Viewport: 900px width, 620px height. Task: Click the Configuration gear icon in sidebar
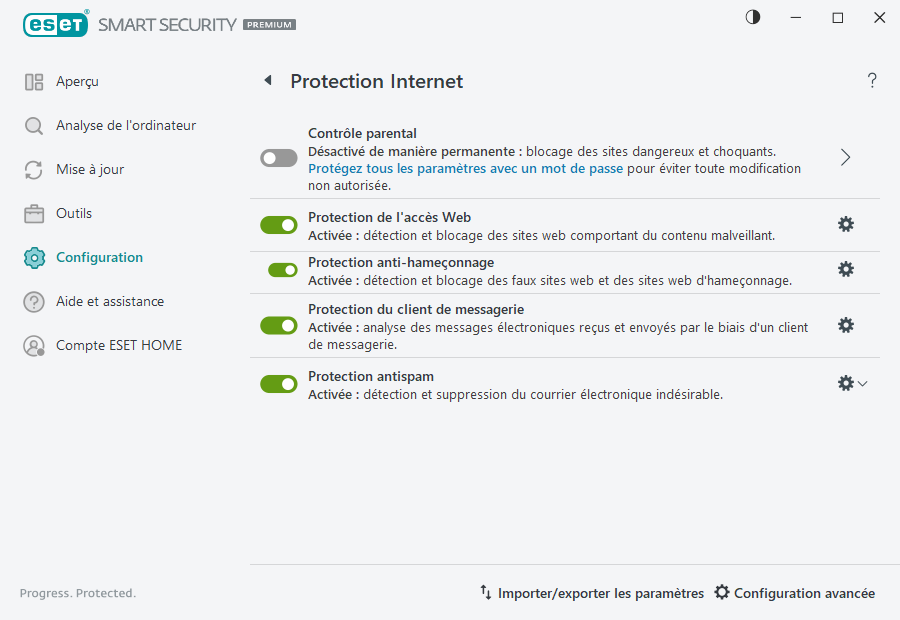[x=32, y=257]
